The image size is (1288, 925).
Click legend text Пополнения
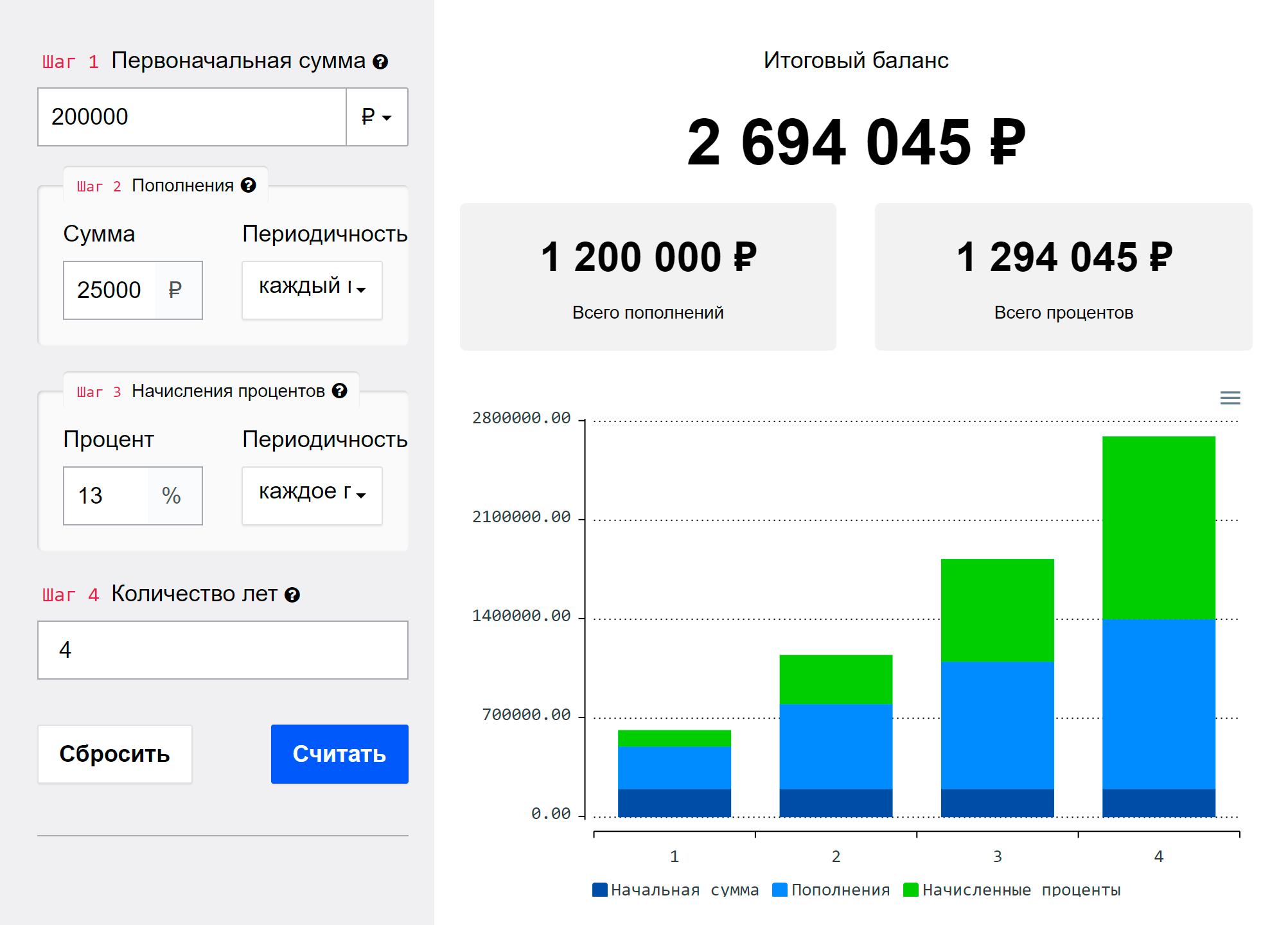[841, 890]
